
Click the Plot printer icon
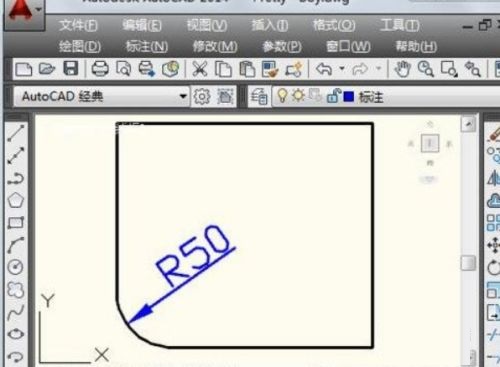(x=100, y=69)
